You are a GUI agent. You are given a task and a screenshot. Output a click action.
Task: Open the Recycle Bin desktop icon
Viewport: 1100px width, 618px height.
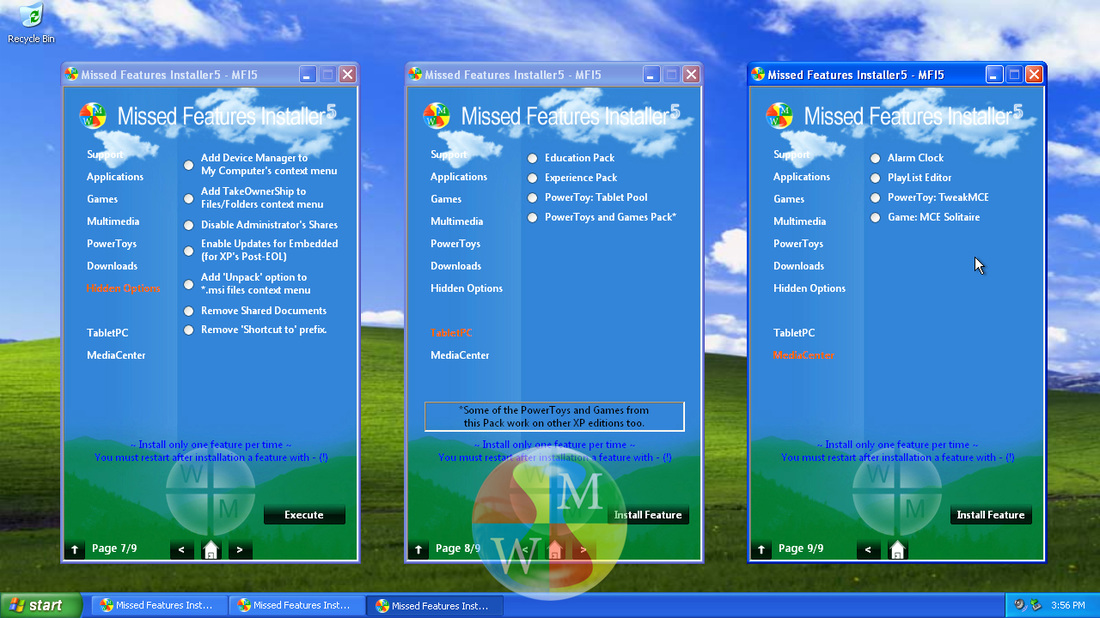coord(31,22)
